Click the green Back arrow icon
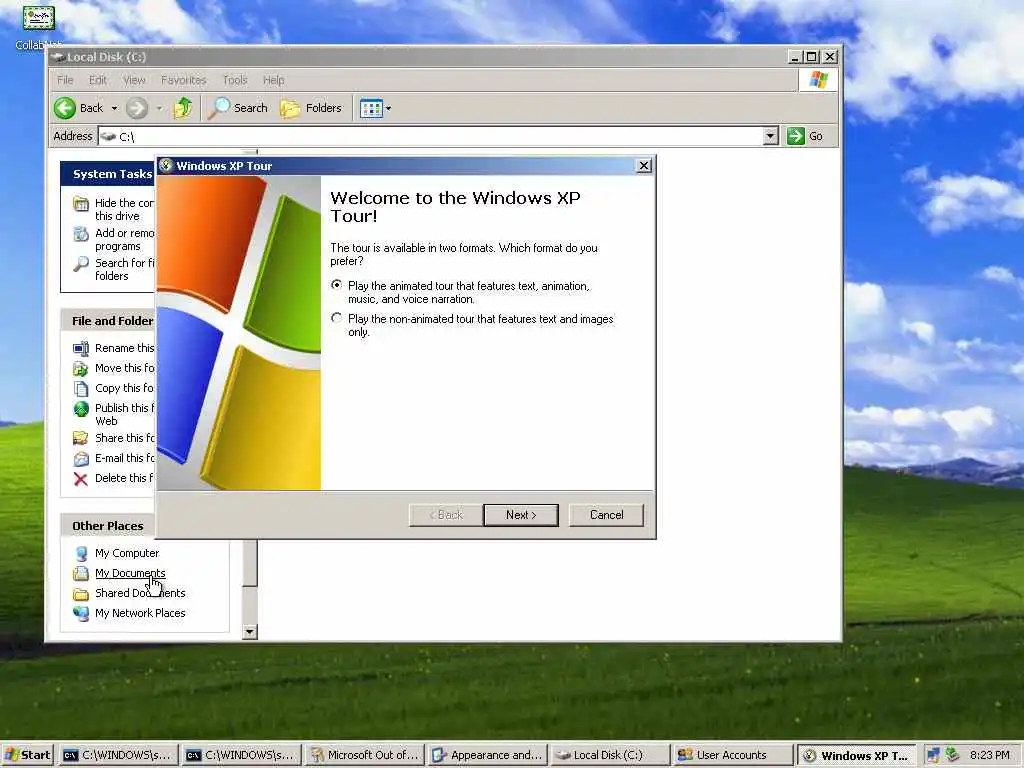The image size is (1024, 768). (65, 108)
